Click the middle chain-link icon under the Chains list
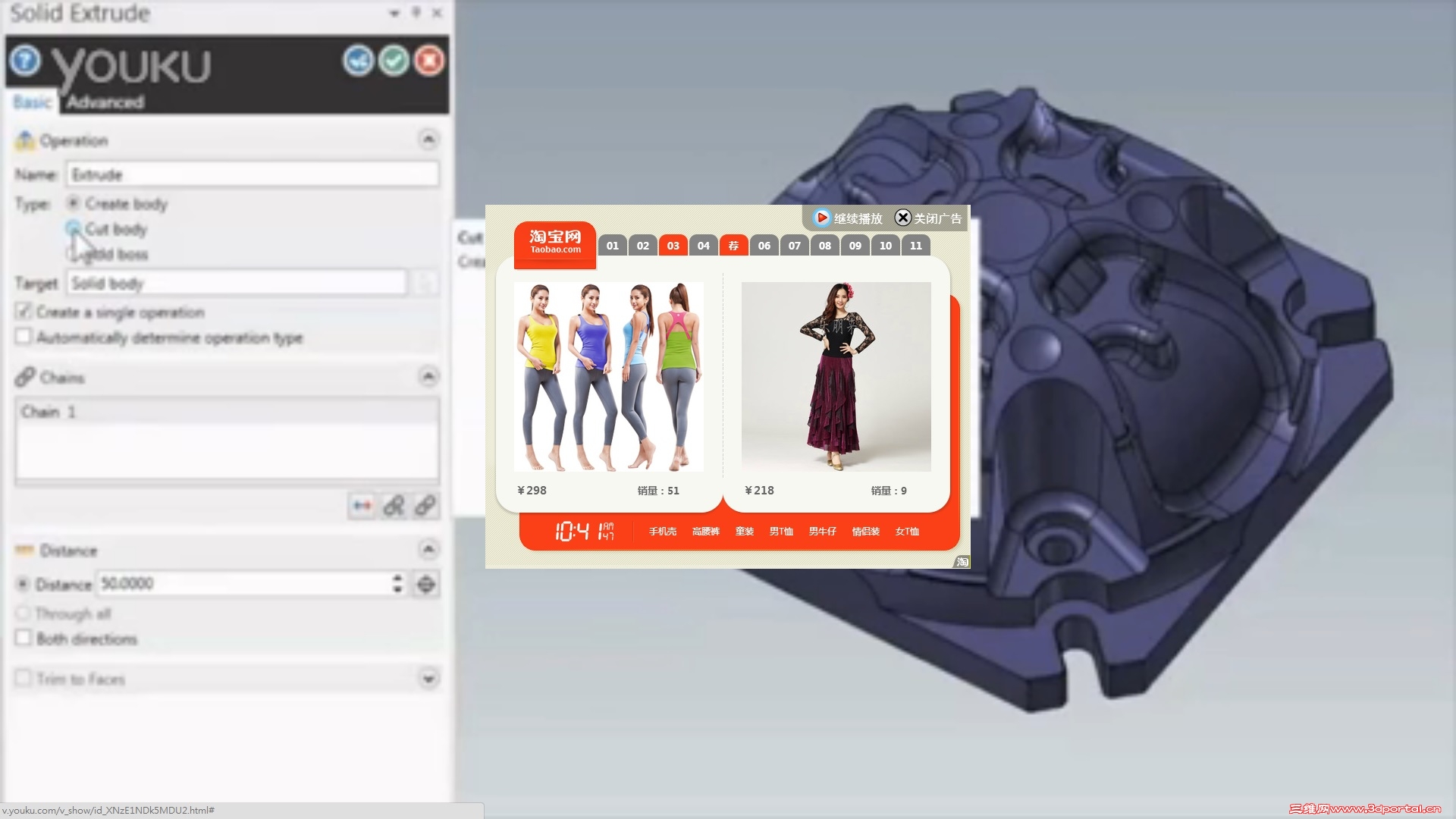Viewport: 1456px width, 819px height. pyautogui.click(x=394, y=506)
